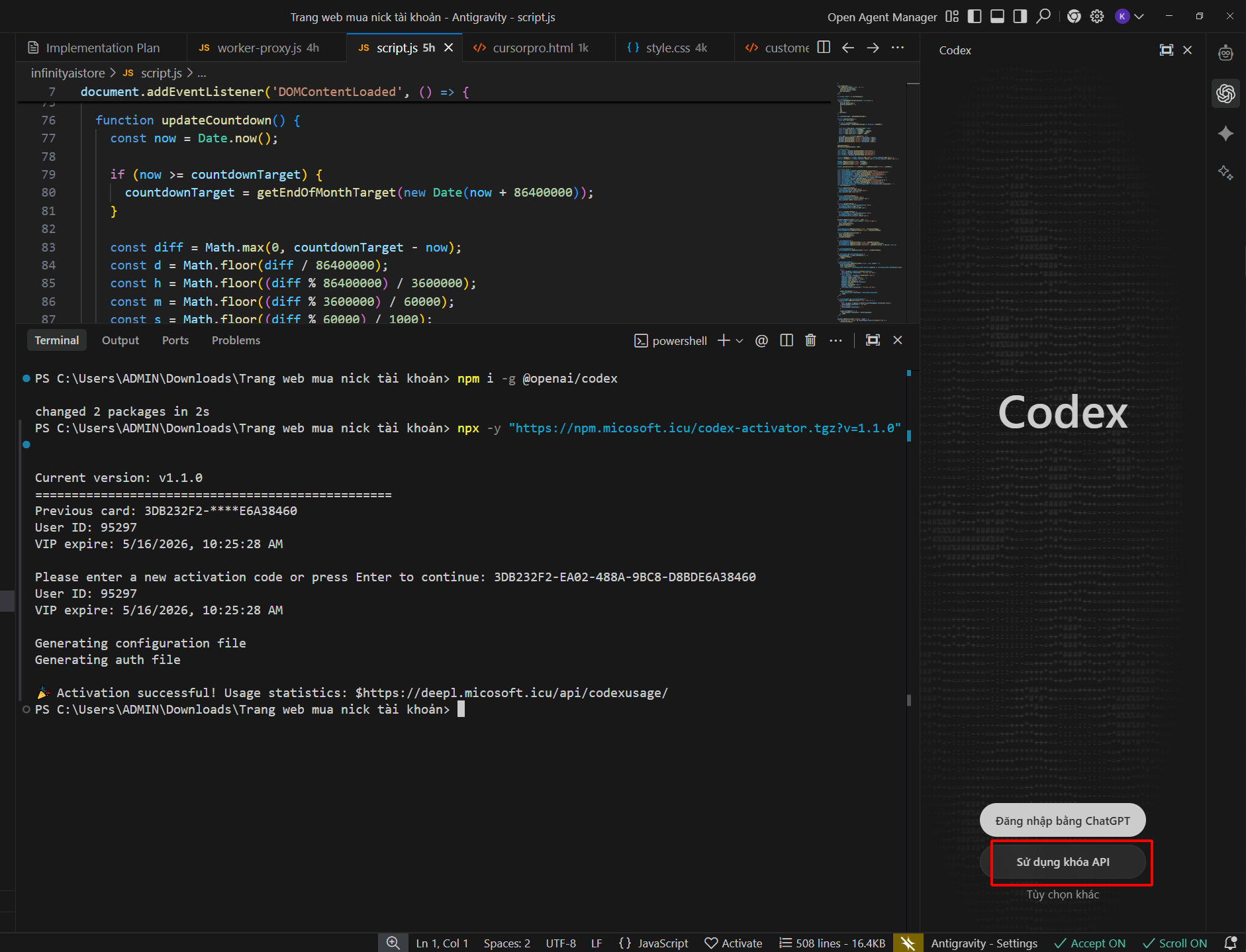Click Sử dụng khóa API button
Image resolution: width=1246 pixels, height=952 pixels.
pyautogui.click(x=1063, y=862)
